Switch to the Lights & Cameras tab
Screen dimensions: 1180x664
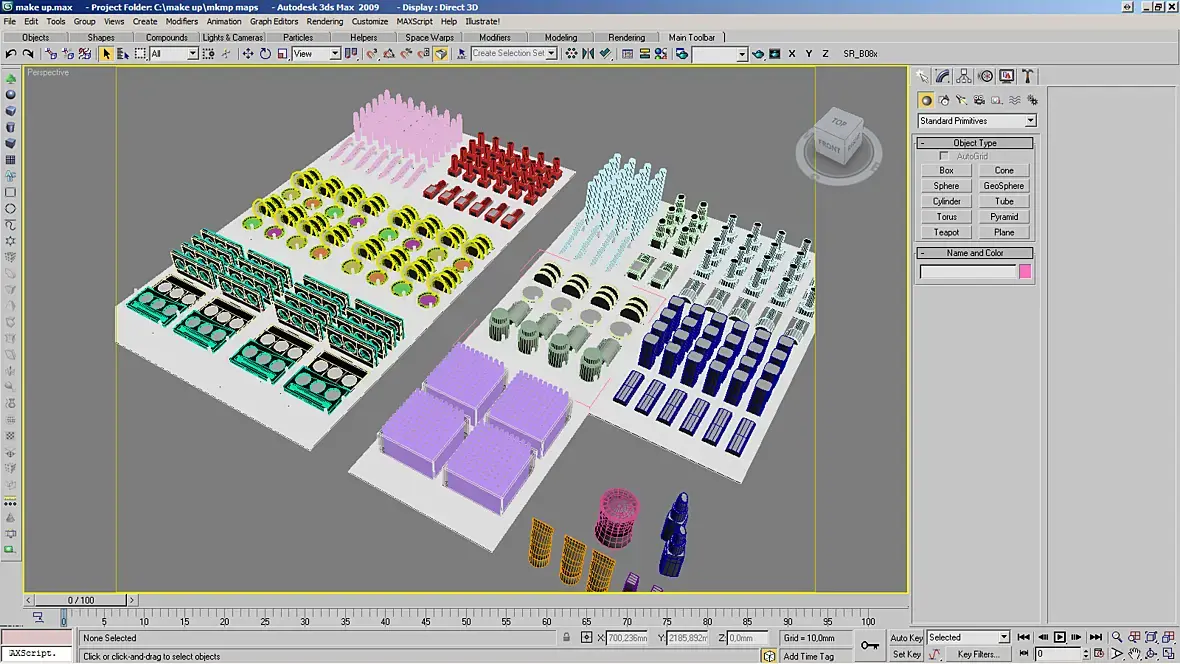tap(233, 37)
